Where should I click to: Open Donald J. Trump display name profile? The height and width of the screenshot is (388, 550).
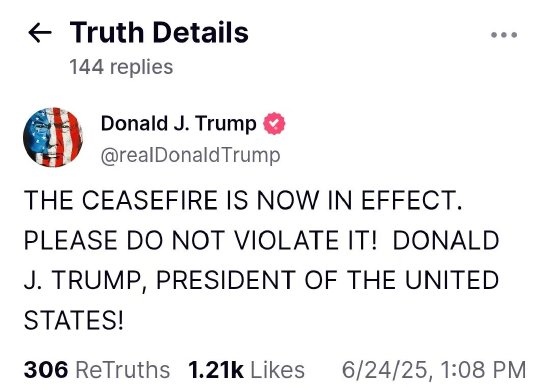tap(179, 123)
